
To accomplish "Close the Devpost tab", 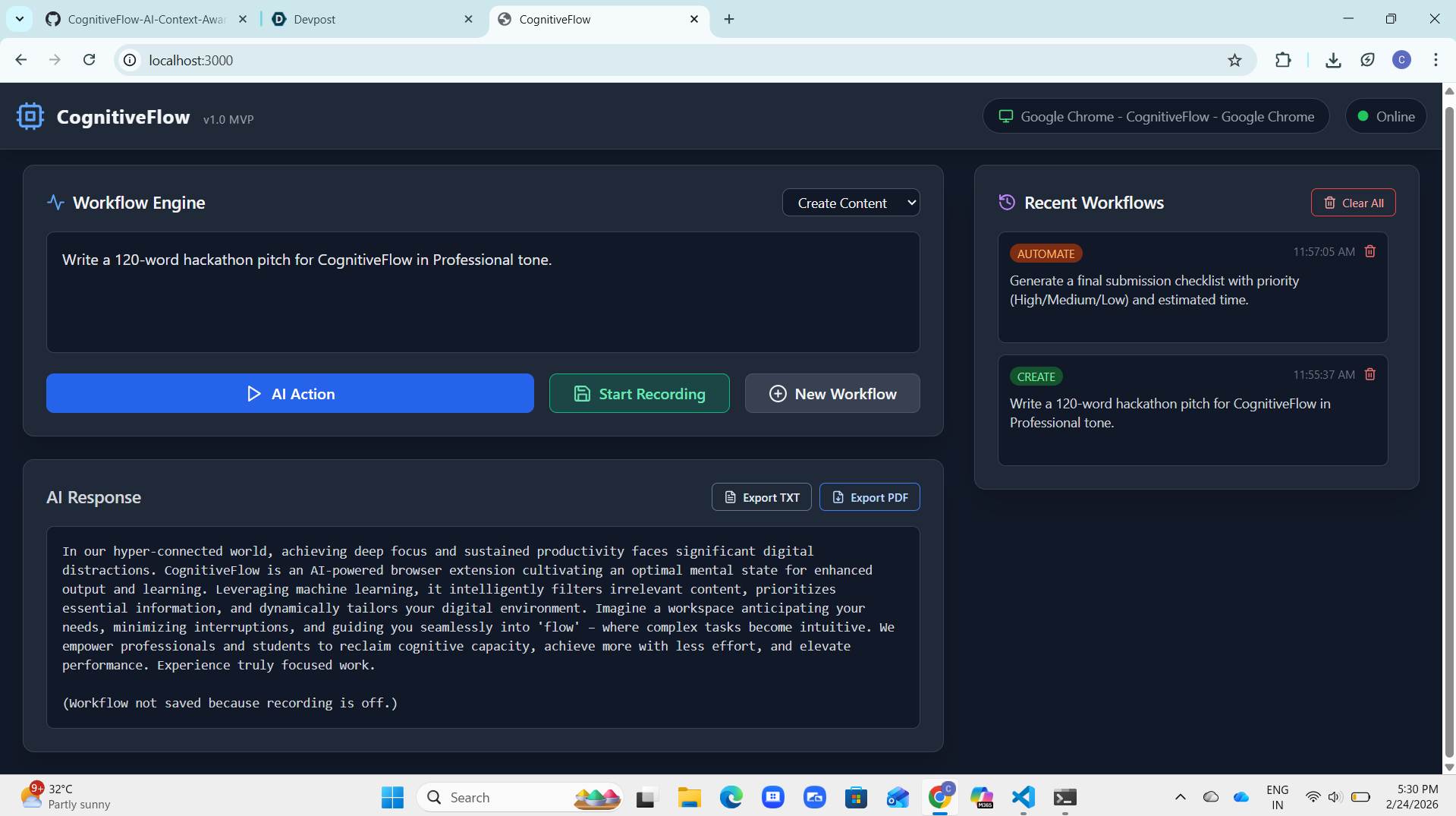I will pos(468,19).
